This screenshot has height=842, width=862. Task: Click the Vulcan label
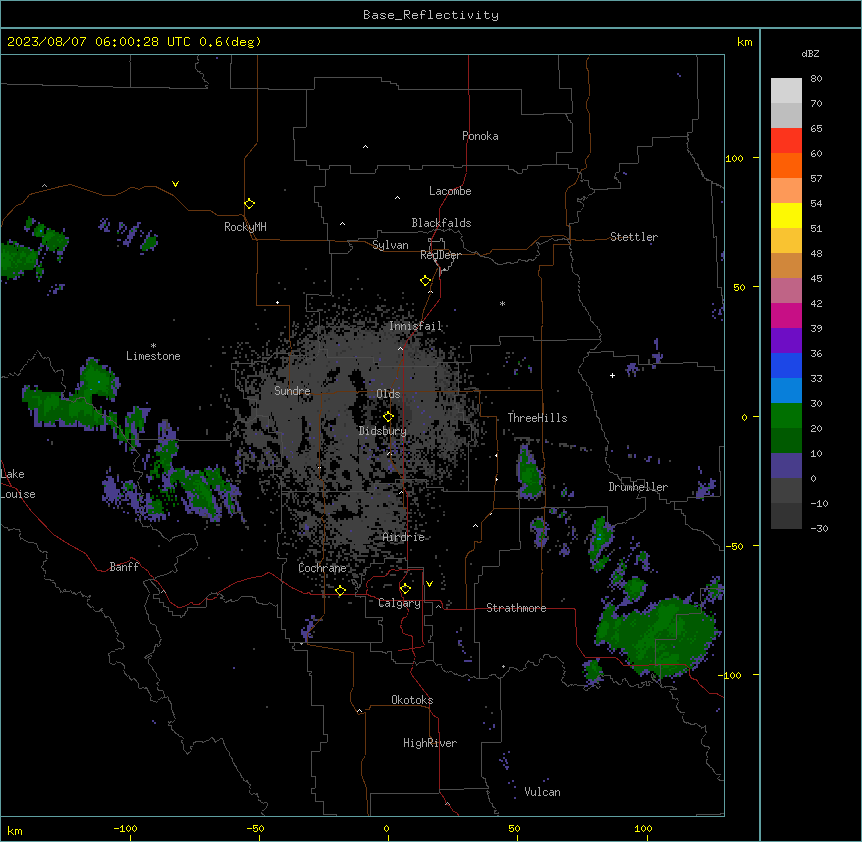coord(543,792)
